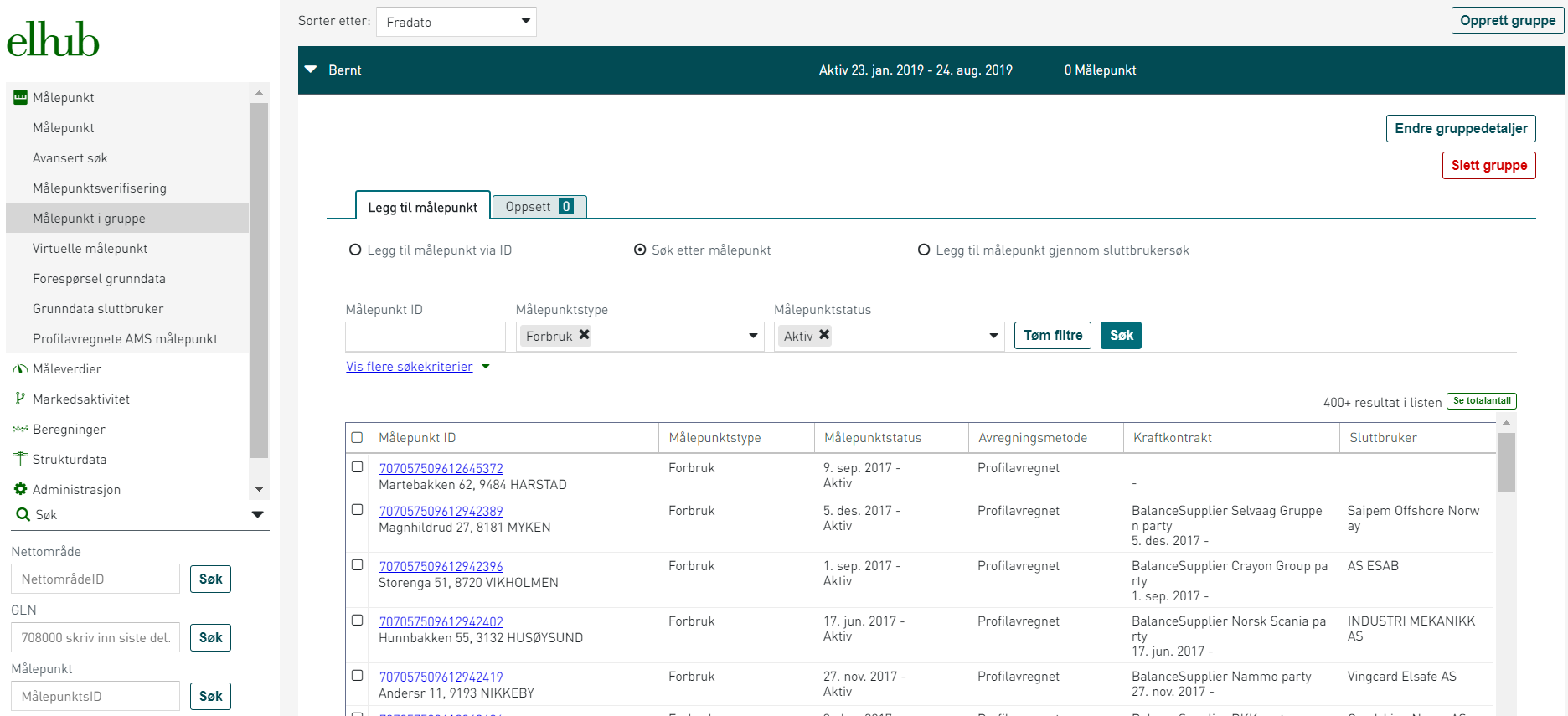Check the row for 707057509612942402

357,620
